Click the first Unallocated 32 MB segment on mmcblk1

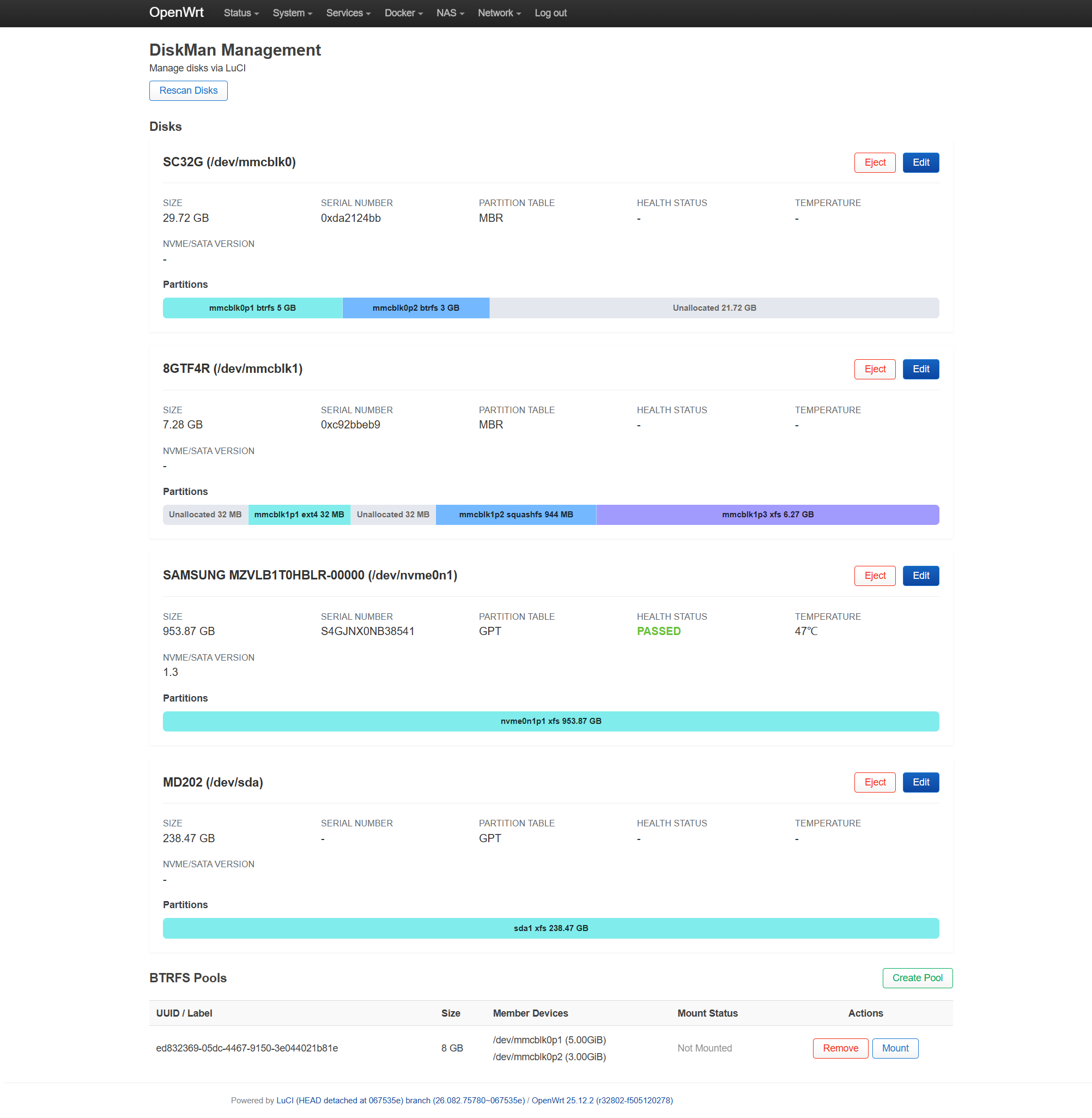coord(205,515)
